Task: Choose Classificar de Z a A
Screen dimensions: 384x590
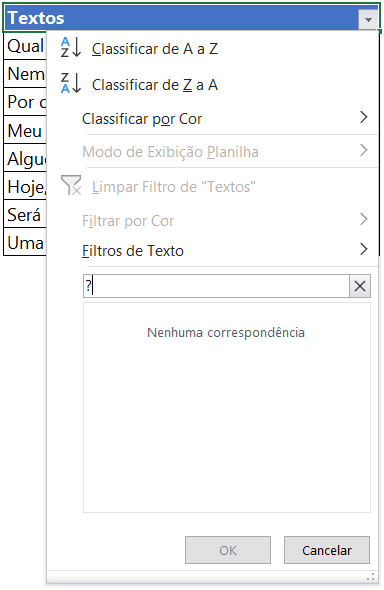Action: coord(155,85)
